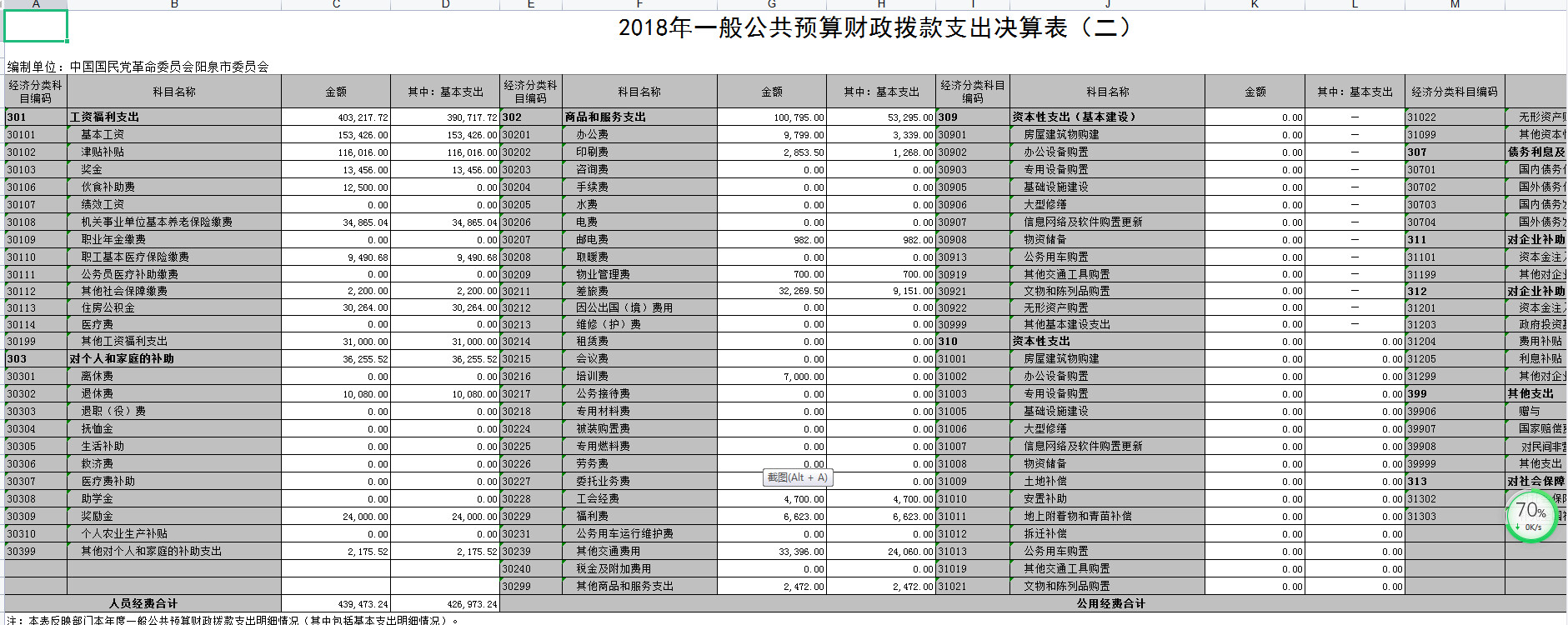The width and height of the screenshot is (1568, 625).
Task: Click the 公用经费合计 total label
Action: [x=1110, y=604]
